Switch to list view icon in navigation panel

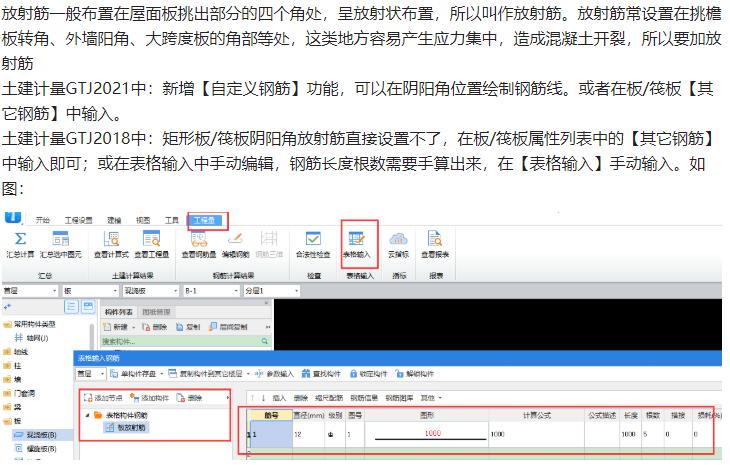point(71,306)
